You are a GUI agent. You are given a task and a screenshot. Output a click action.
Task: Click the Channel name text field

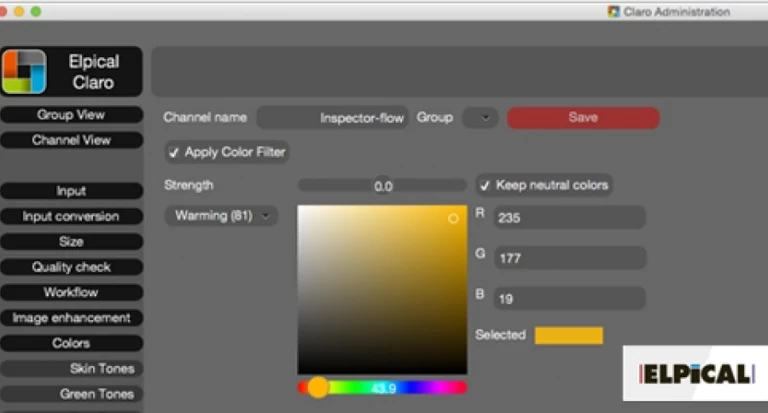coord(333,118)
